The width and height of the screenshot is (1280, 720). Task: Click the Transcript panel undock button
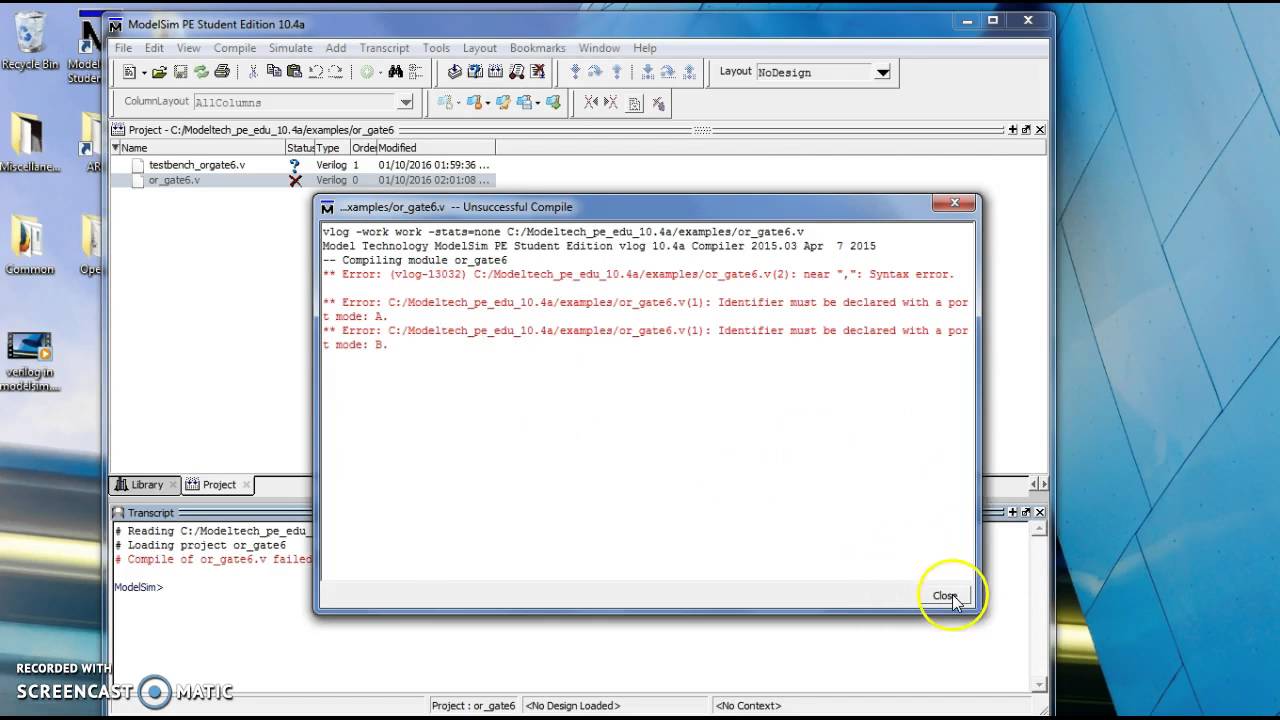point(1026,512)
